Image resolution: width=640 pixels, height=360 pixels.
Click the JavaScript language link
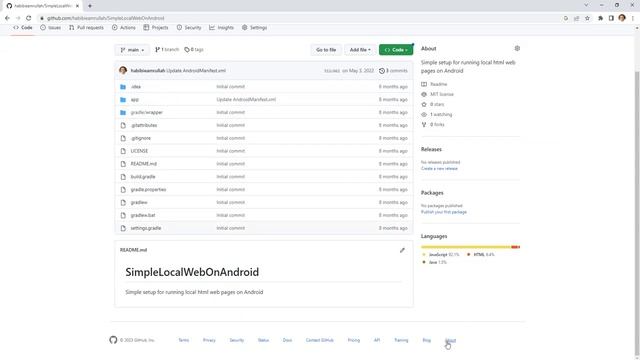pyautogui.click(x=440, y=255)
